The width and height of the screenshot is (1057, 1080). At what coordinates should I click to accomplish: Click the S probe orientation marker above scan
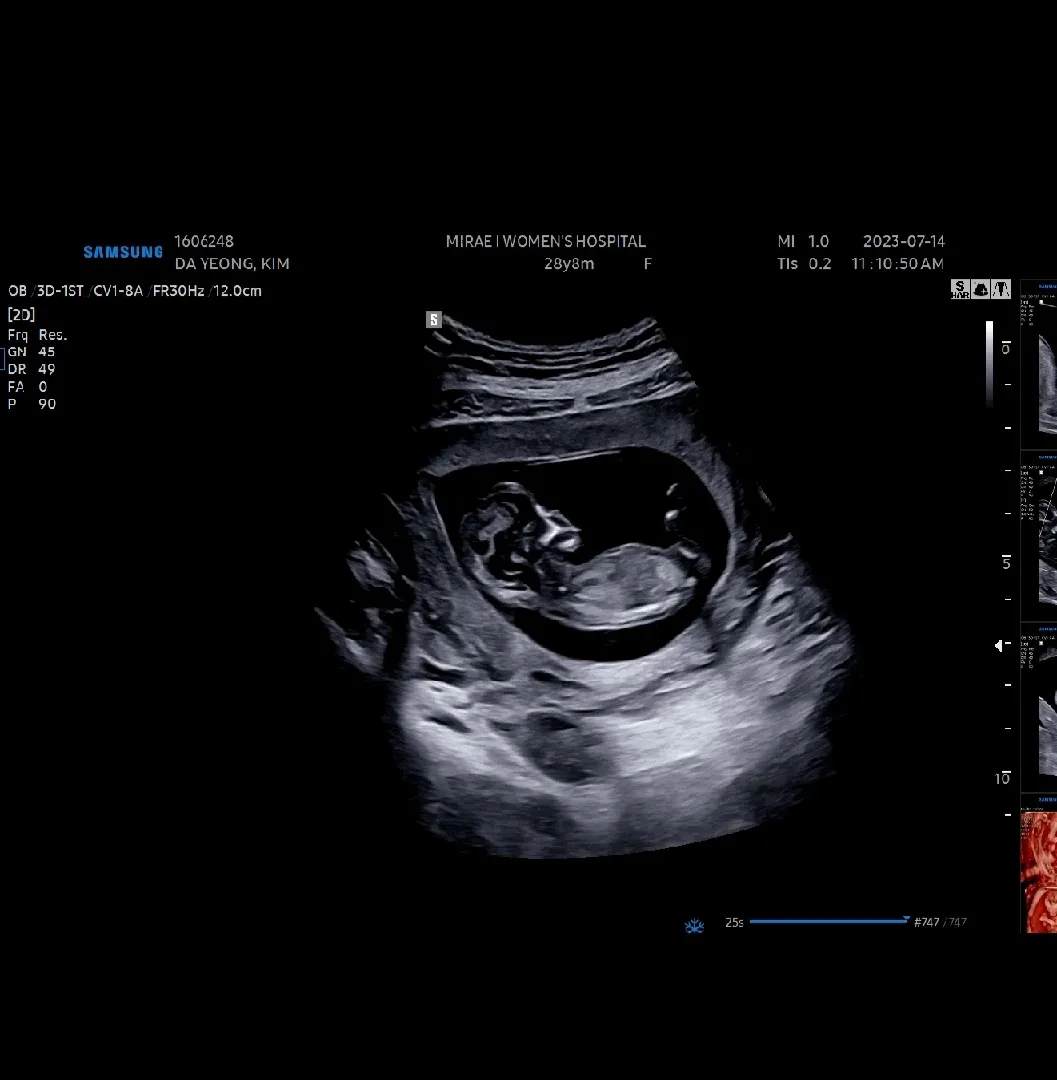pyautogui.click(x=433, y=320)
